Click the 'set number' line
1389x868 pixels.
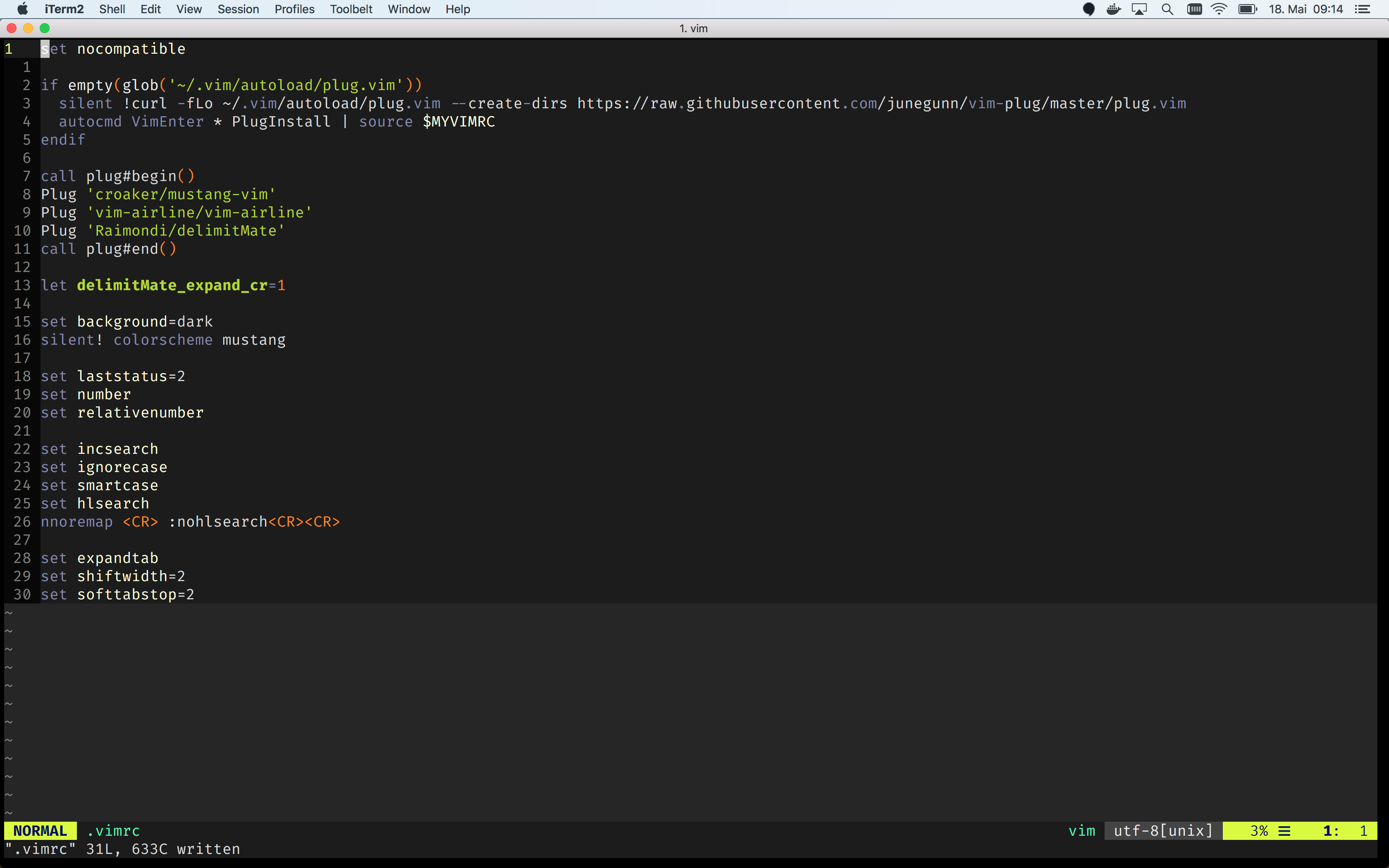(86, 394)
